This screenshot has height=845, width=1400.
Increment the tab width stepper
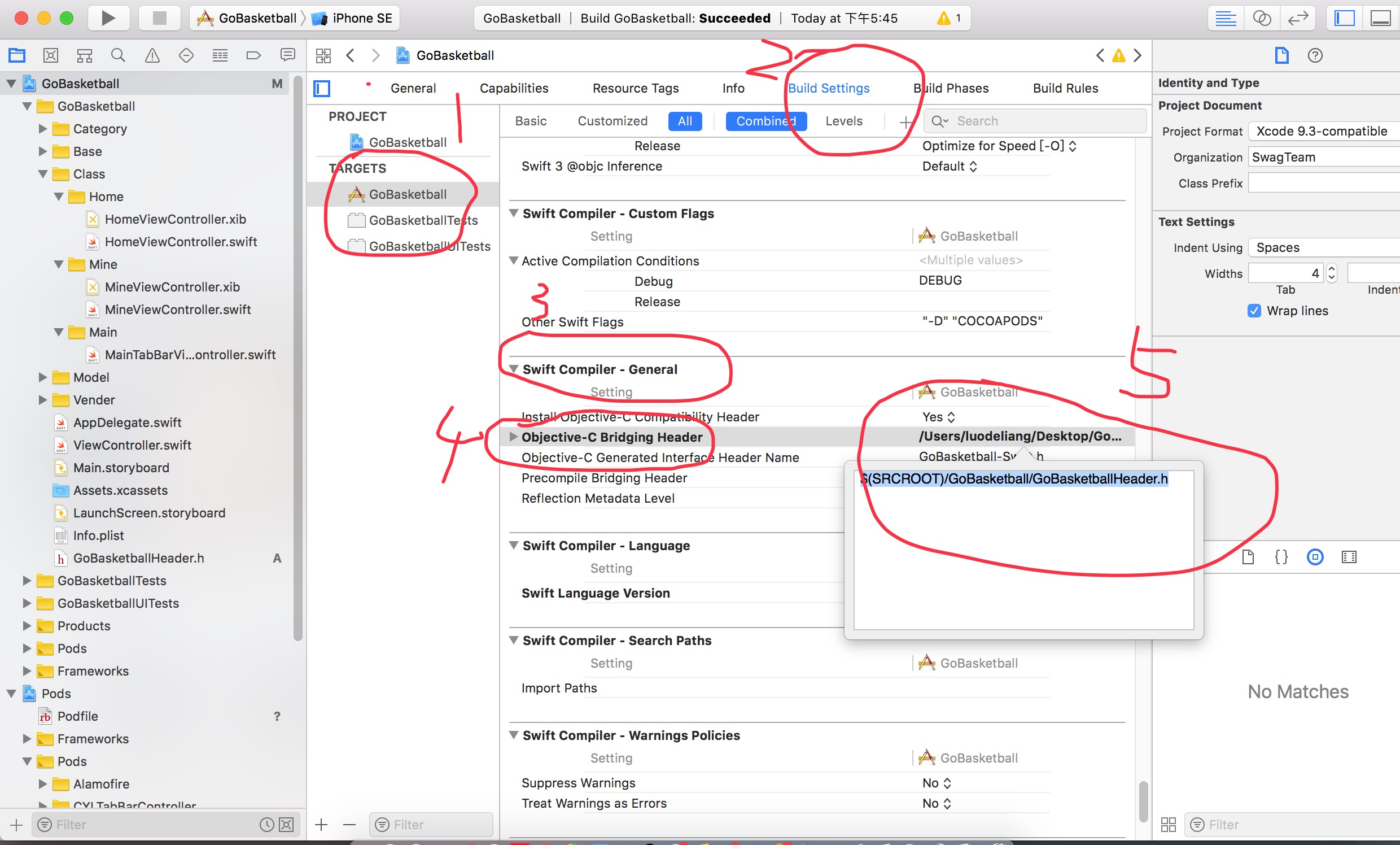(1331, 269)
